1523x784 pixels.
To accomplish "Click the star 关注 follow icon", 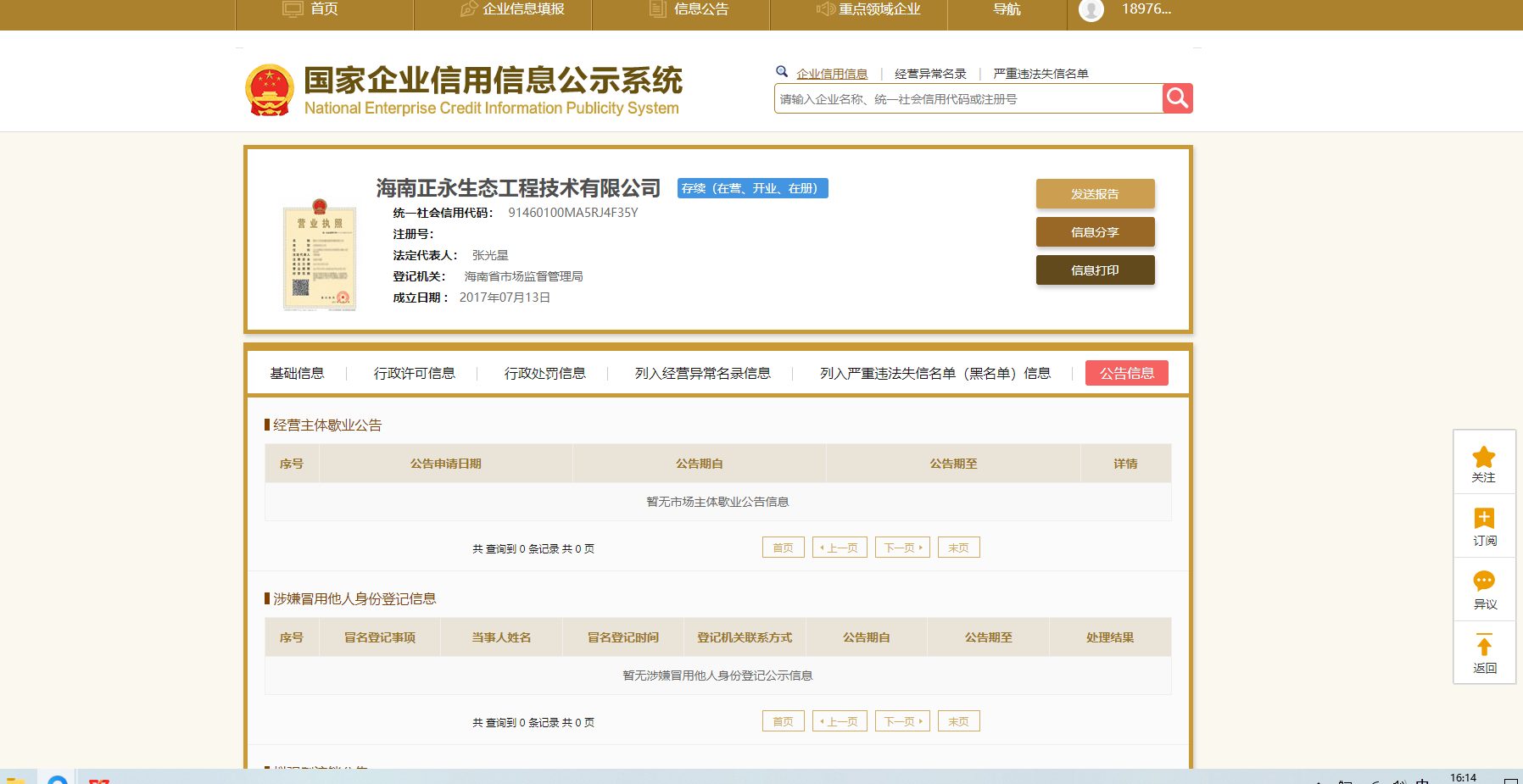I will [x=1483, y=458].
